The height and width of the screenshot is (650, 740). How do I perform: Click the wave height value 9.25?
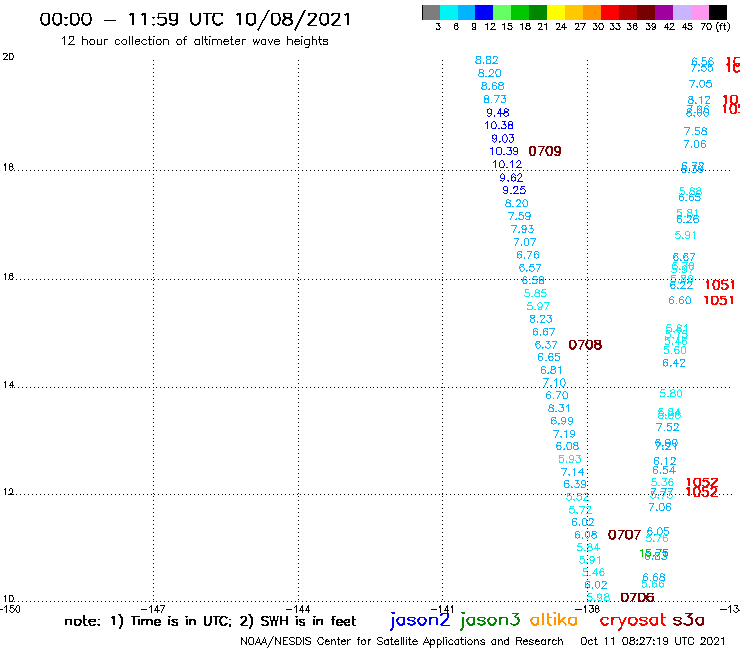[x=514, y=190]
